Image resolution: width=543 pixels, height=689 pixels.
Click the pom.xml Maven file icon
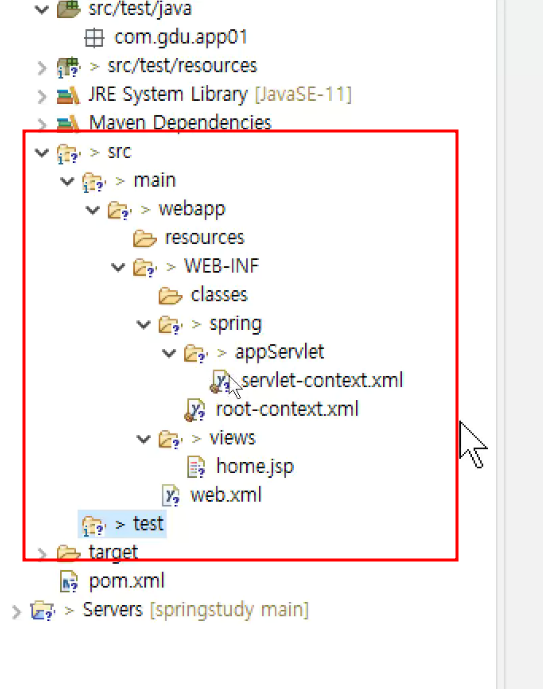tap(69, 581)
